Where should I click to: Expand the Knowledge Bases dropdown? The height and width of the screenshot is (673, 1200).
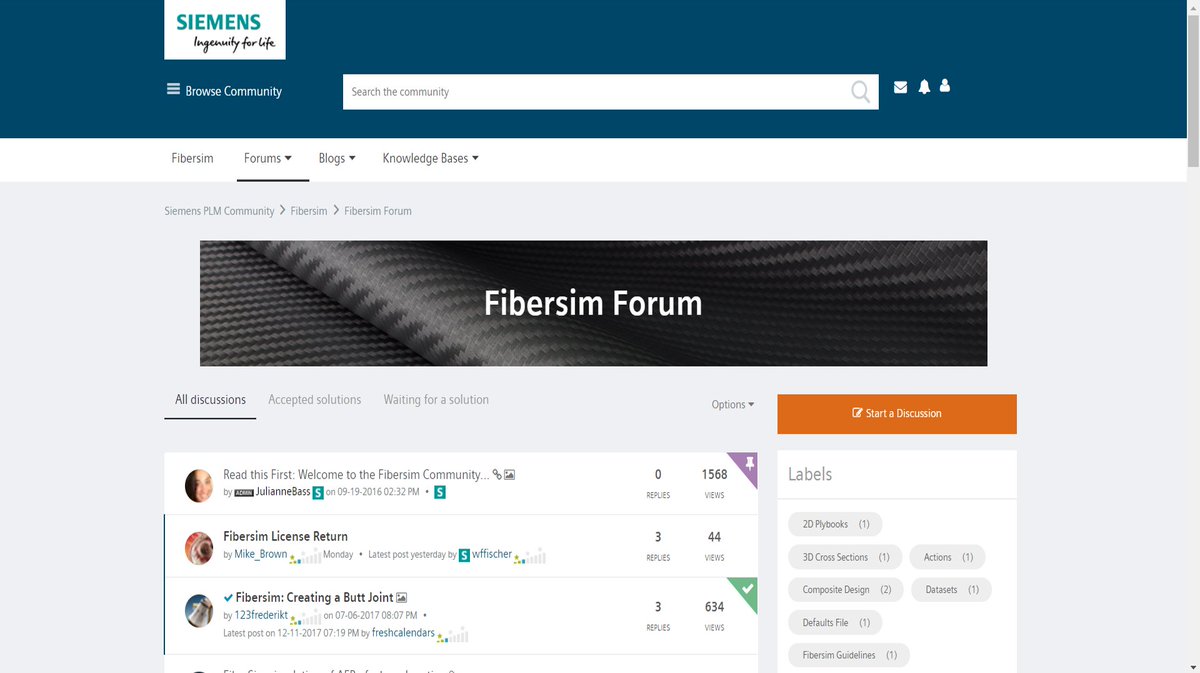coord(430,158)
